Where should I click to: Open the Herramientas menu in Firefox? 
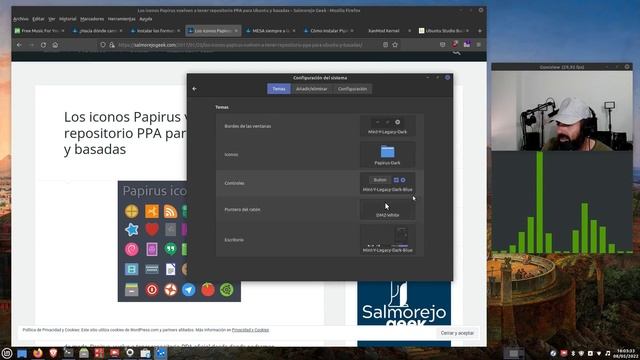pyautogui.click(x=122, y=19)
